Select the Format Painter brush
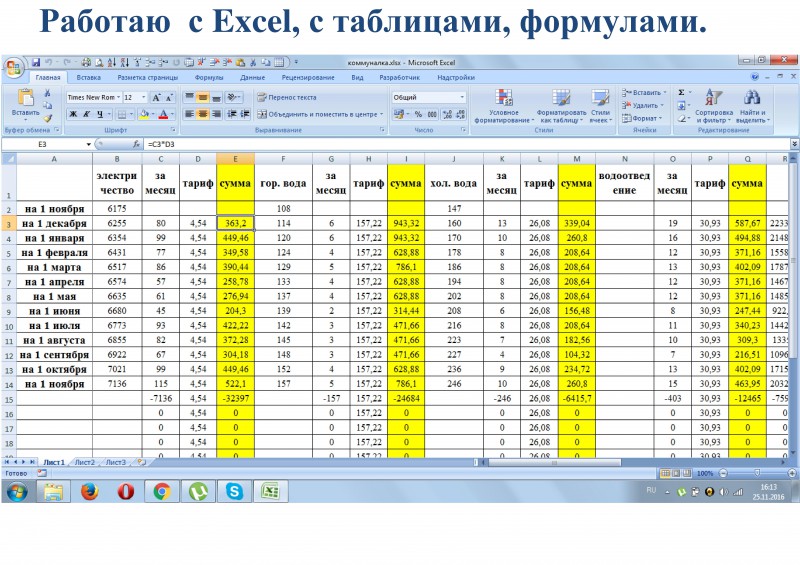Viewport: 800px width, 565px height. pos(47,118)
